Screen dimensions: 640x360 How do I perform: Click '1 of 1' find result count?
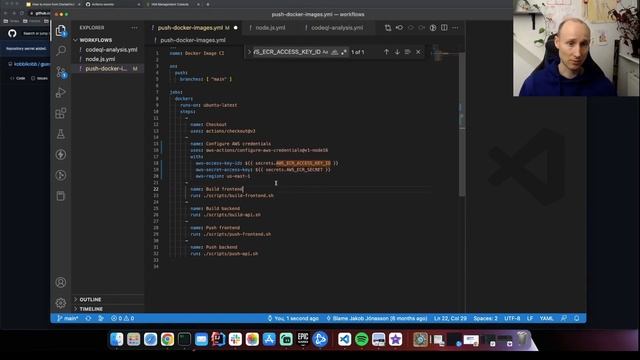point(358,52)
